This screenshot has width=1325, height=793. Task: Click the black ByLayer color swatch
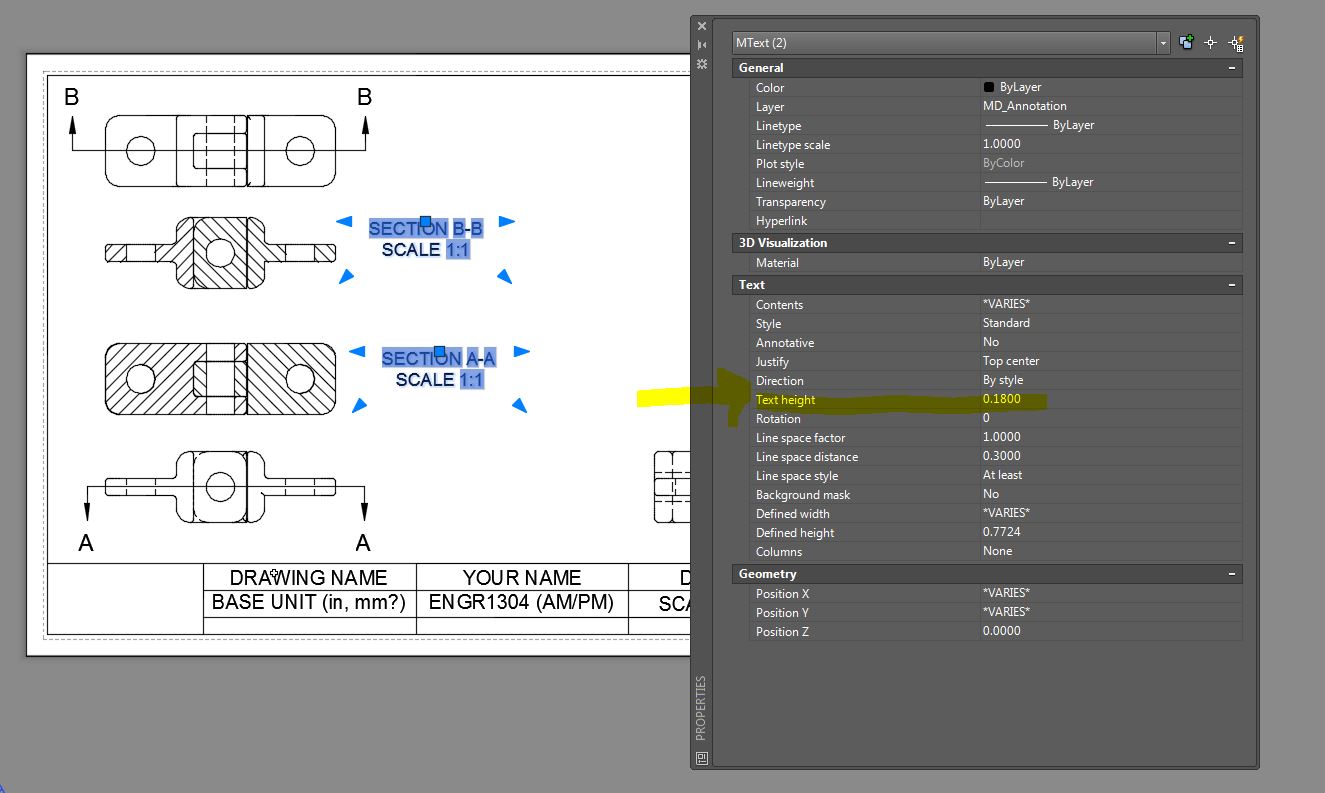[989, 87]
